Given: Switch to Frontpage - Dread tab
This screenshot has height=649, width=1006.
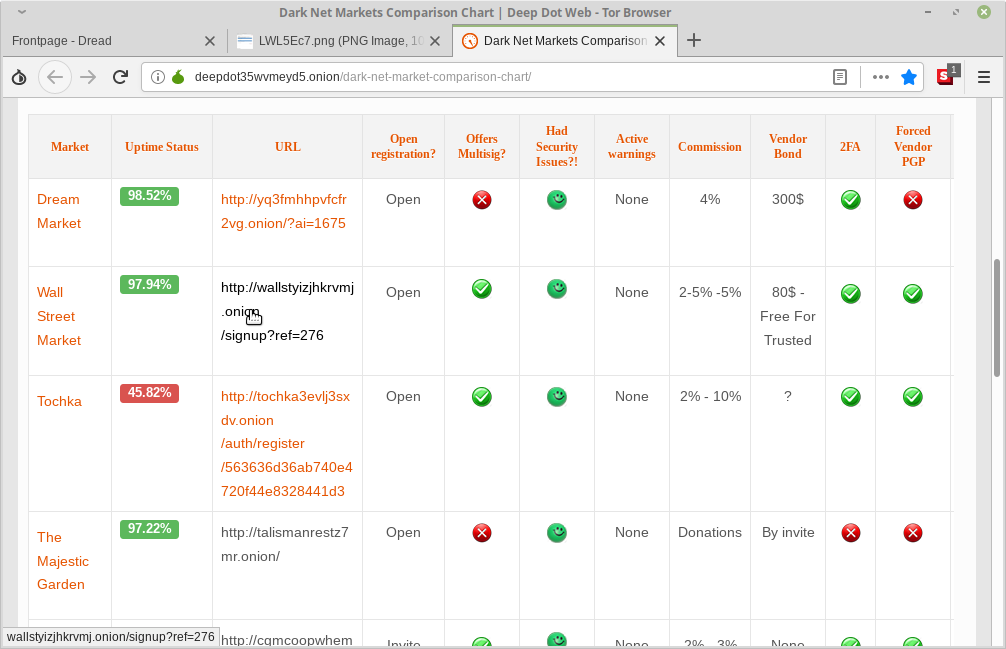Looking at the screenshot, I should (x=114, y=41).
